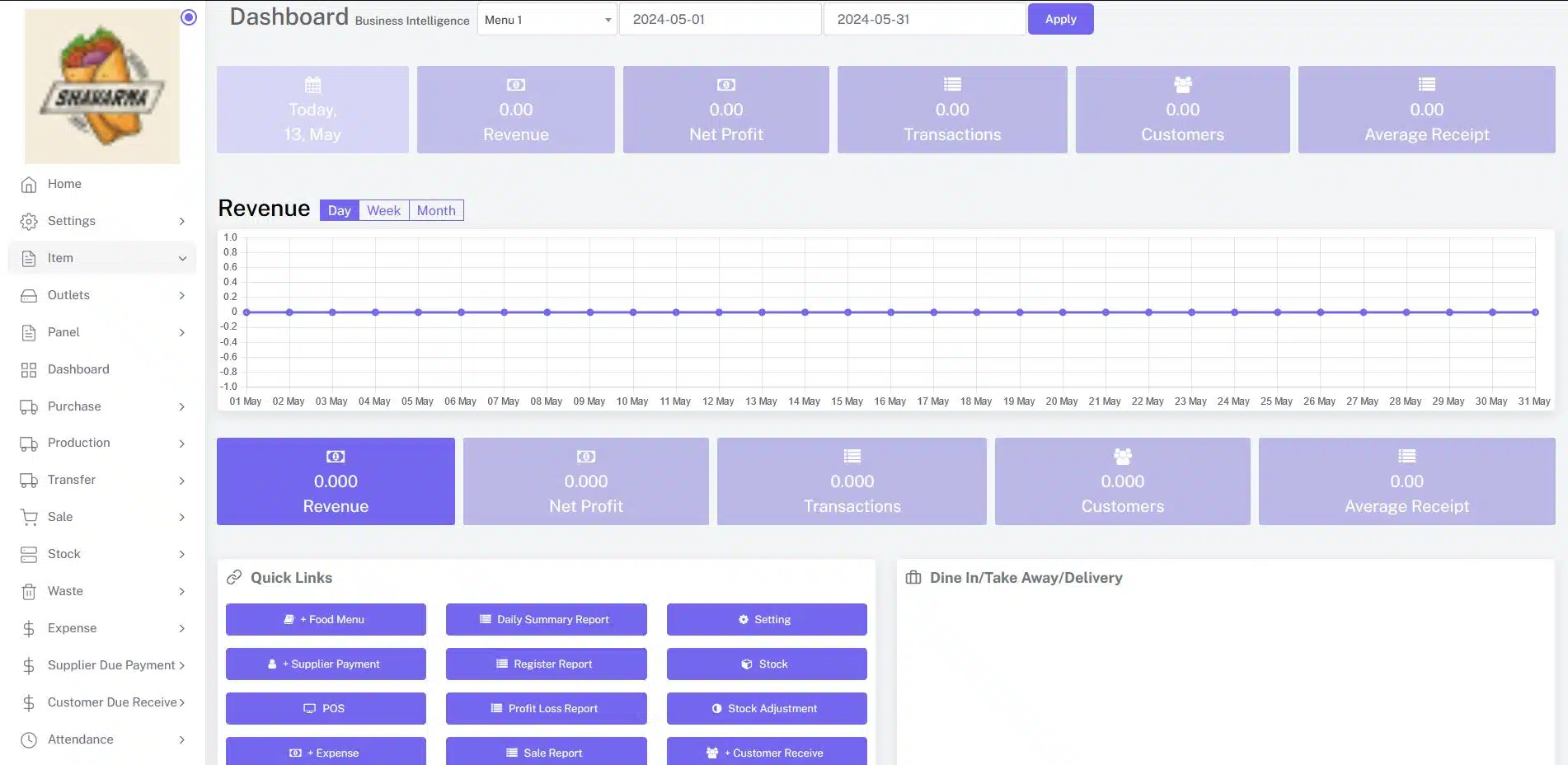Open the Attendance menu item
This screenshot has width=1568, height=765.
click(102, 739)
